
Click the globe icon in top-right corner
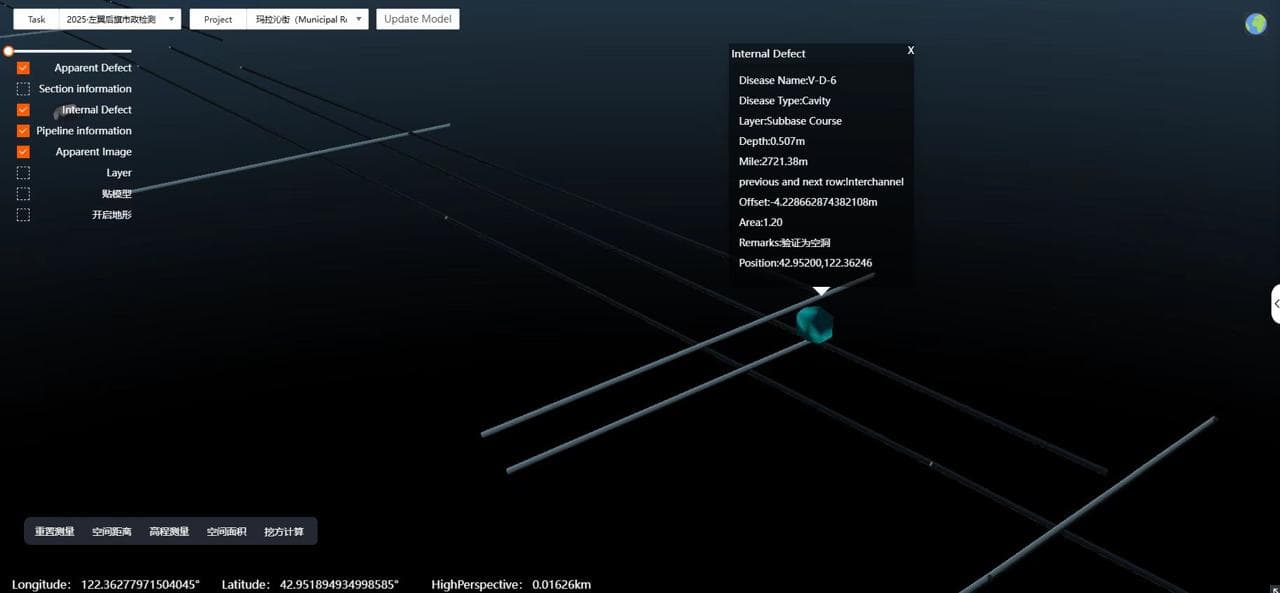click(x=1255, y=24)
